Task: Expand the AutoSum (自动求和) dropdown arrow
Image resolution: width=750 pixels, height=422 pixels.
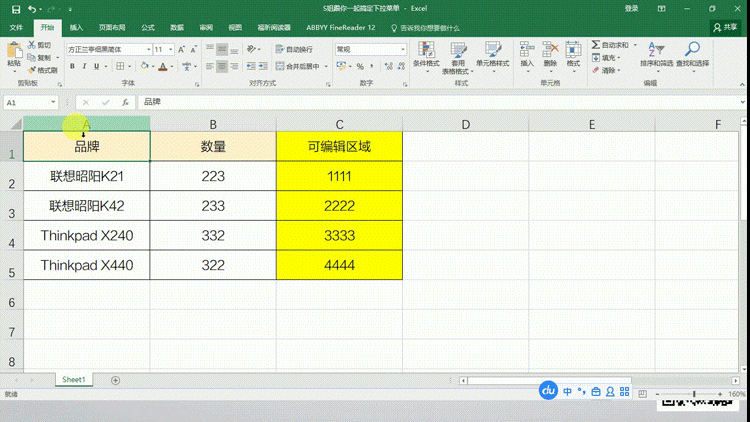Action: tap(635, 45)
